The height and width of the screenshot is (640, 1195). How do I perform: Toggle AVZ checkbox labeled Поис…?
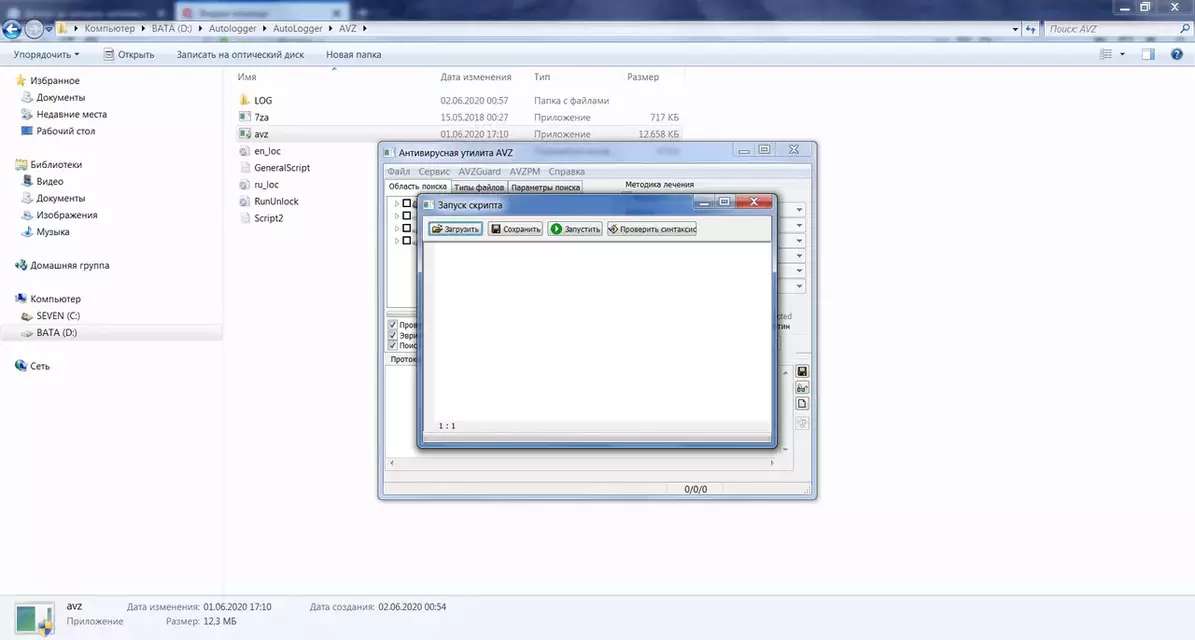392,345
